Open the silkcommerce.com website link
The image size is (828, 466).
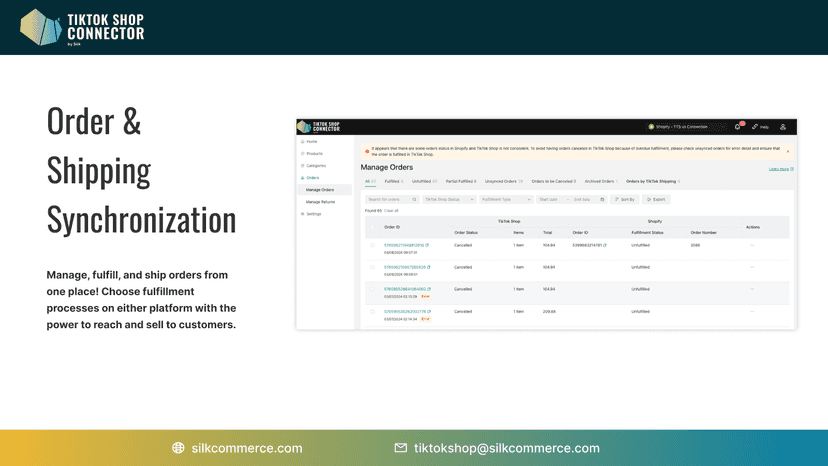coord(247,448)
